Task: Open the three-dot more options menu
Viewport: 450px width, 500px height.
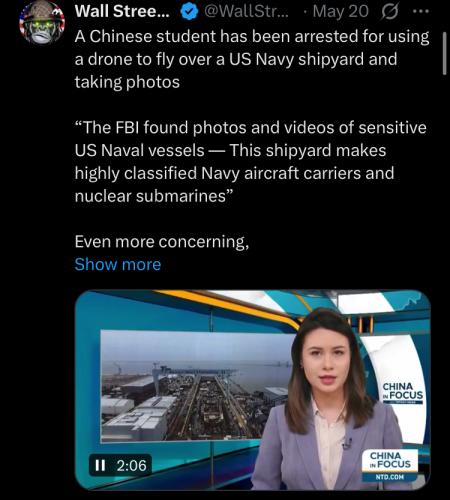Action: click(420, 11)
